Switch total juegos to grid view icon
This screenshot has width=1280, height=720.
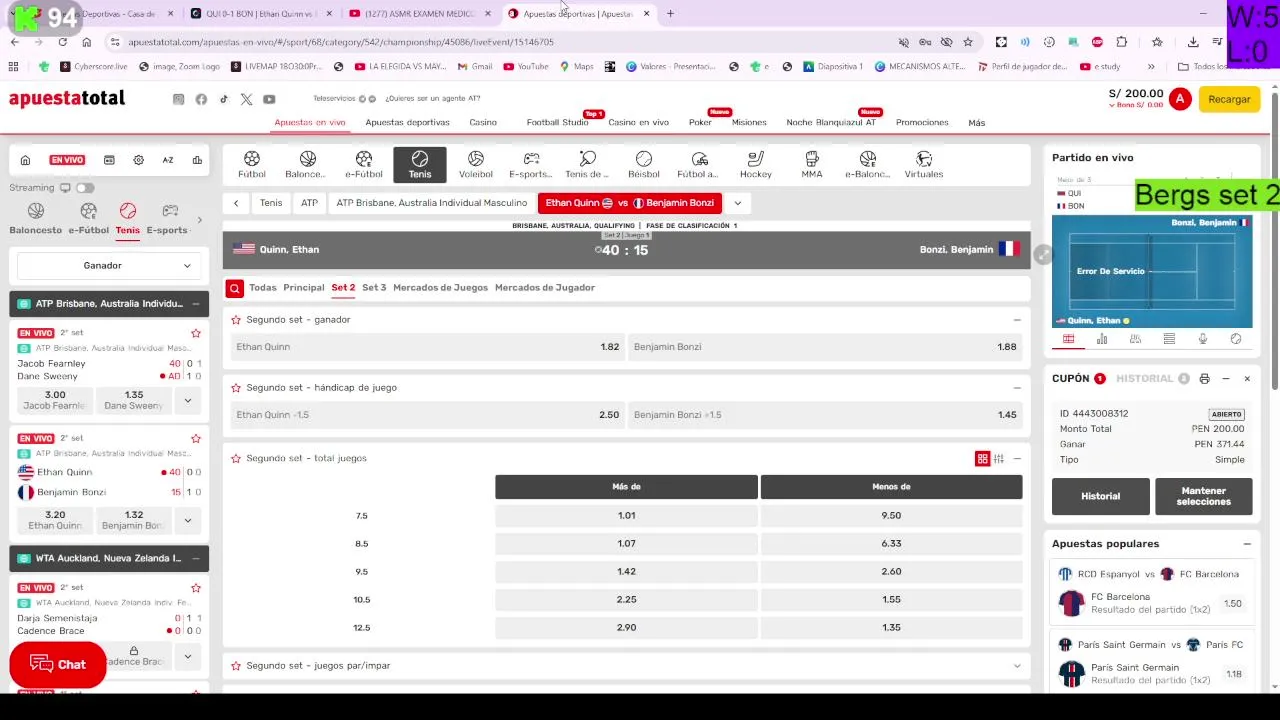(x=982, y=459)
